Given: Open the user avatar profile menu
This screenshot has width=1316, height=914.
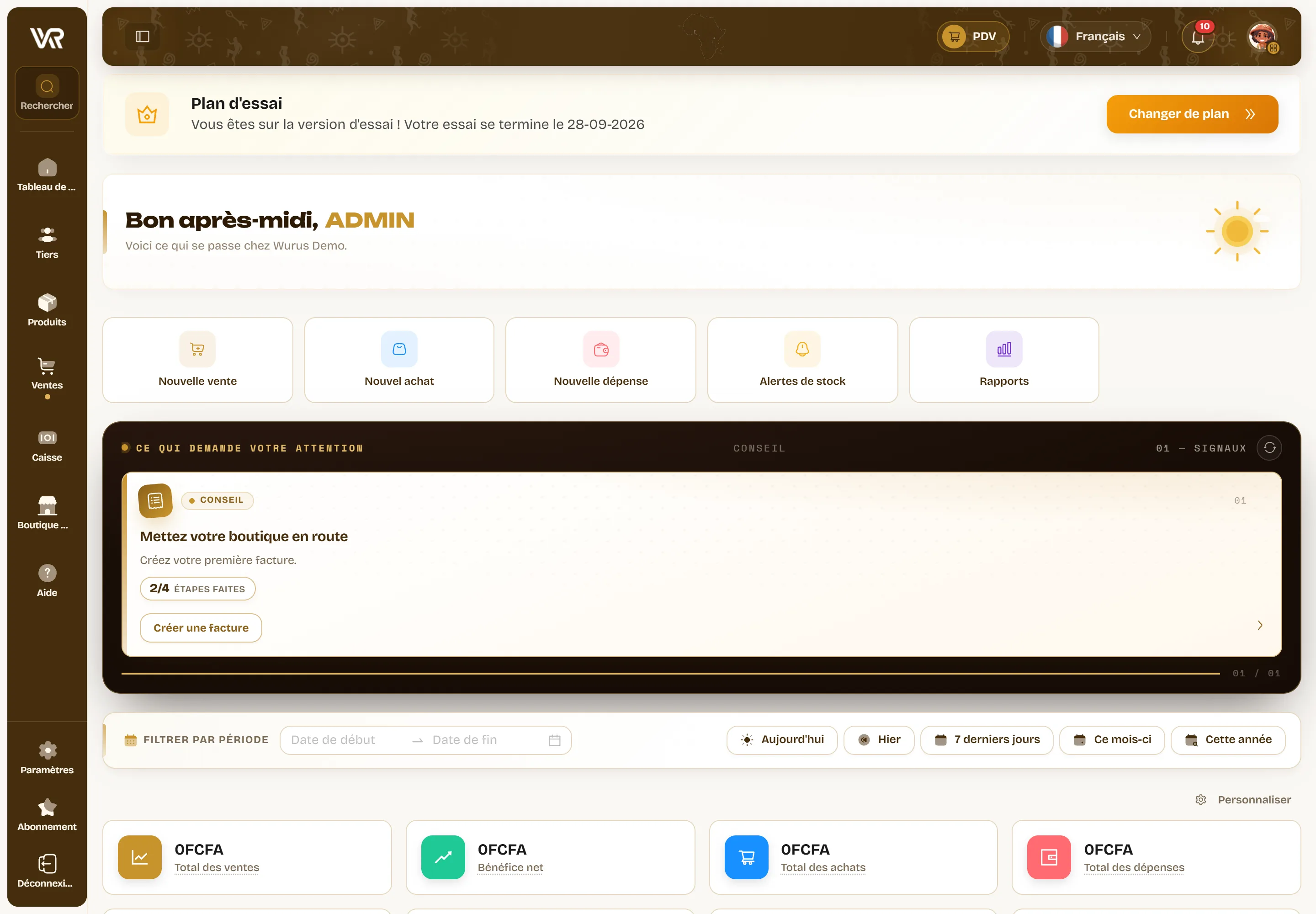Looking at the screenshot, I should 1262,37.
